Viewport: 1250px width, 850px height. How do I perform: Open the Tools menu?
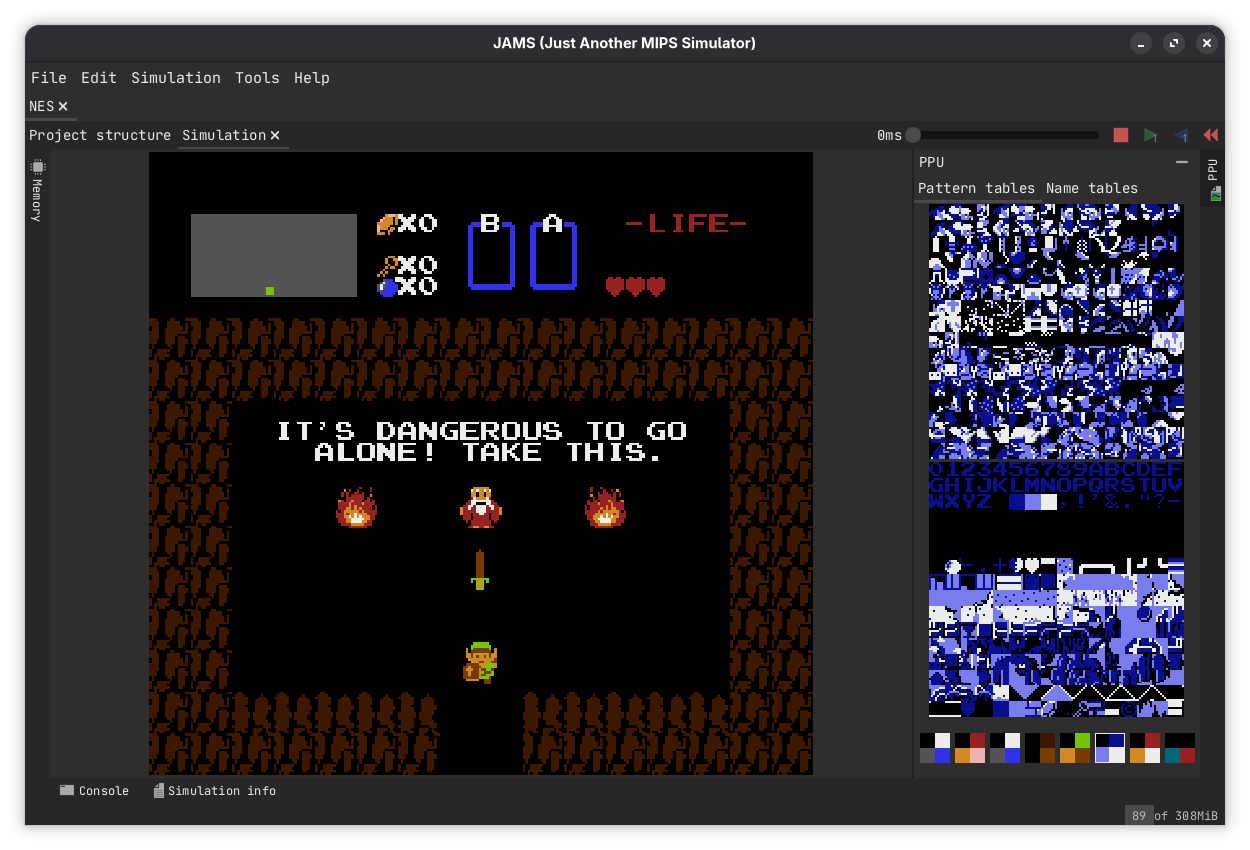click(x=257, y=77)
